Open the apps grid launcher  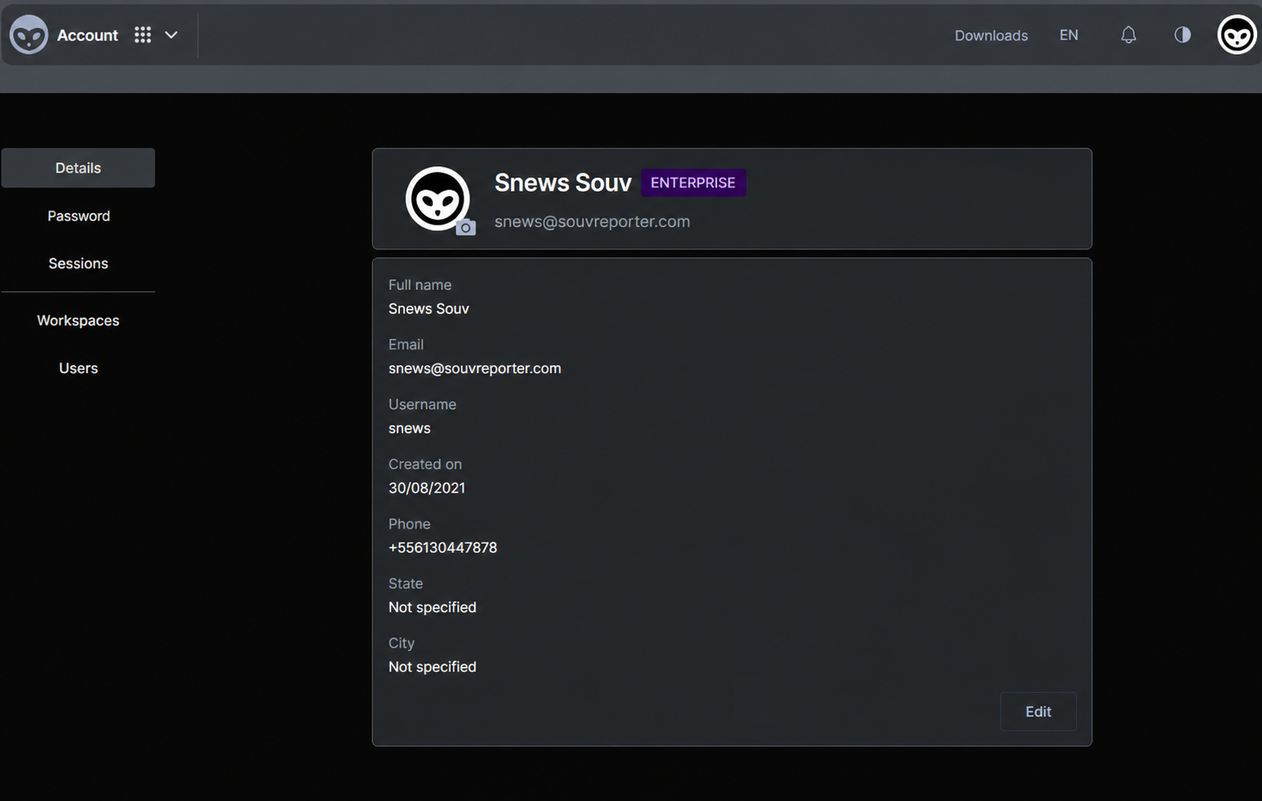click(x=143, y=35)
